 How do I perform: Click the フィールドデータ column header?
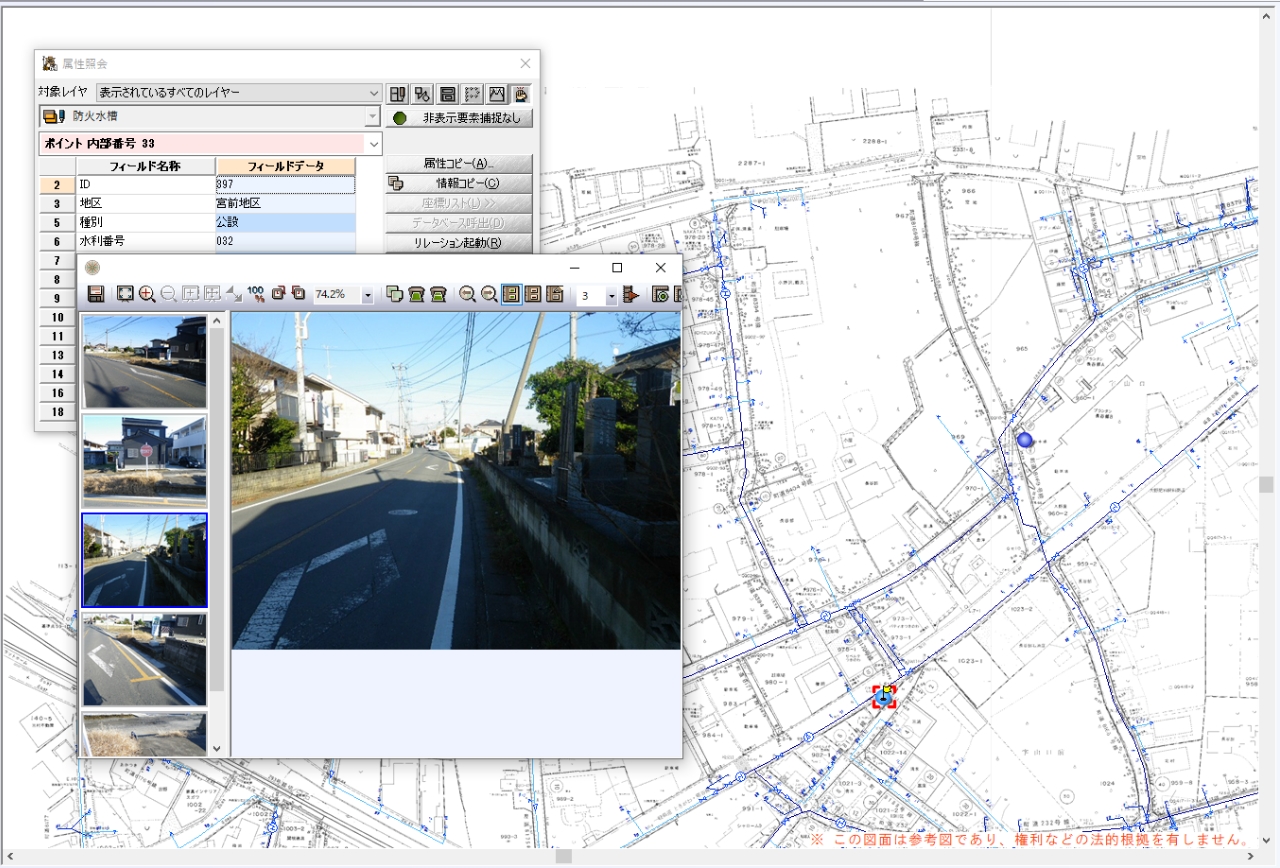click(x=285, y=166)
